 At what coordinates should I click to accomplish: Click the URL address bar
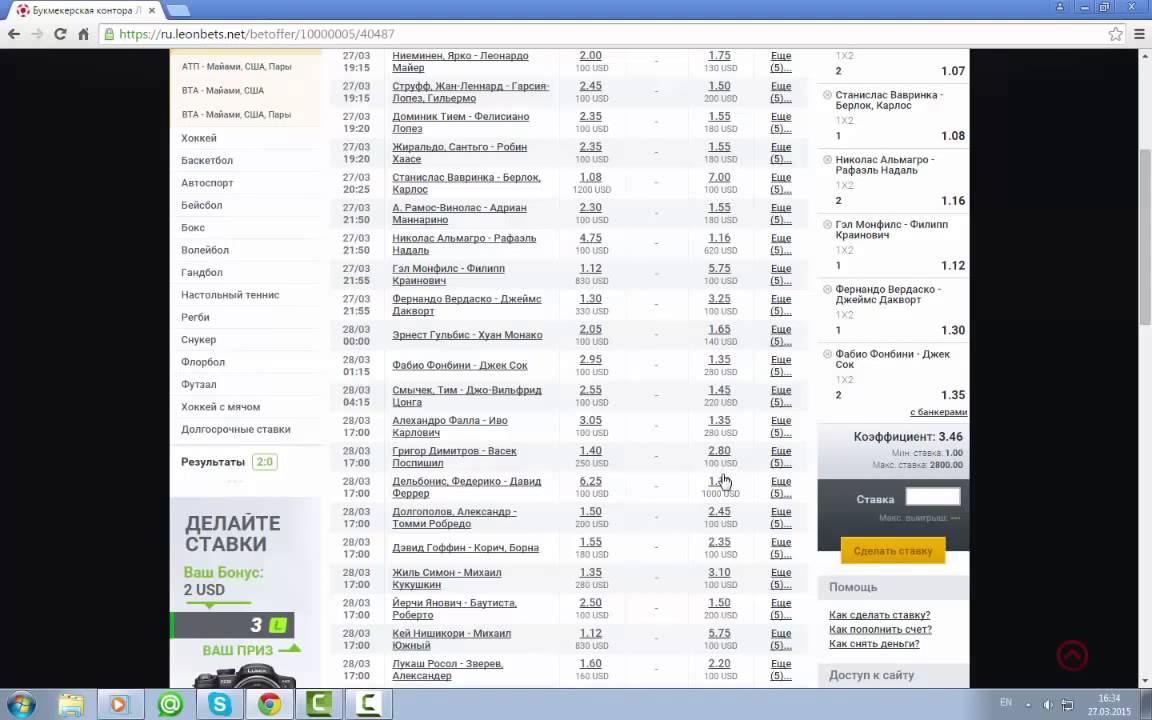602,34
